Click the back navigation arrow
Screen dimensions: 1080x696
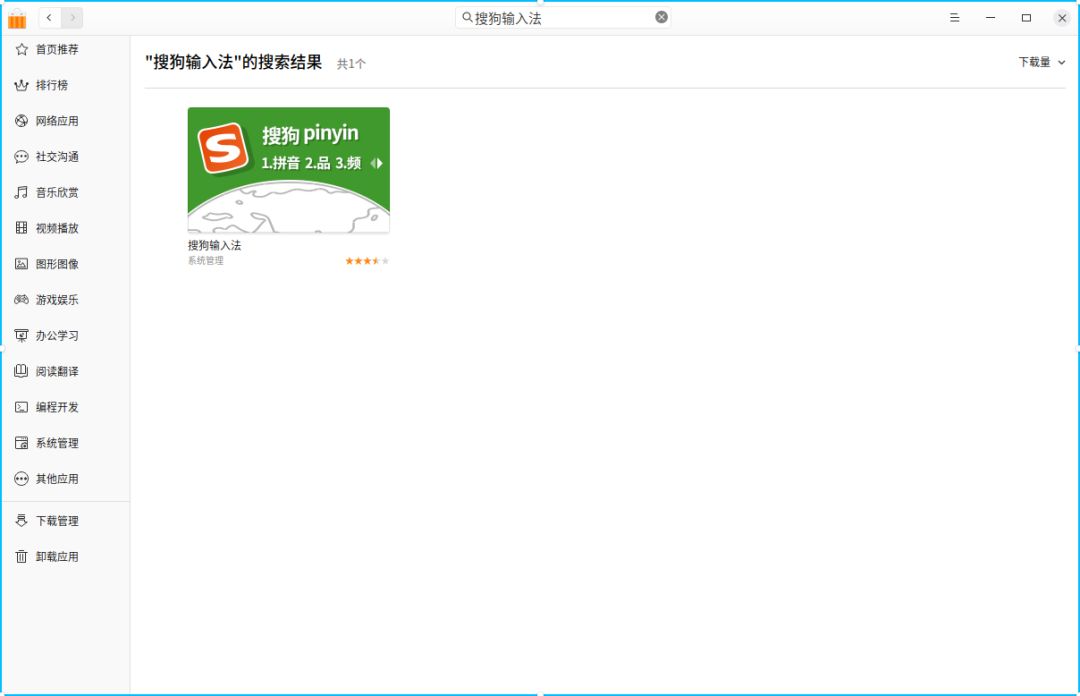pyautogui.click(x=48, y=17)
